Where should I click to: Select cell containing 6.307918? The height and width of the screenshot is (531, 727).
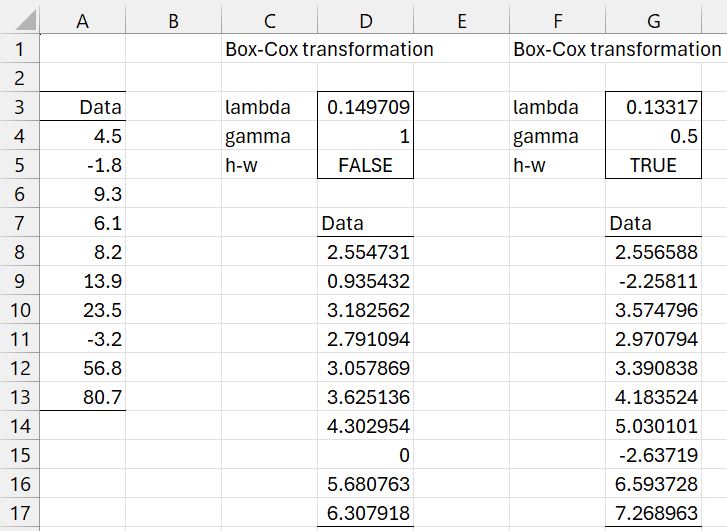coord(365,512)
